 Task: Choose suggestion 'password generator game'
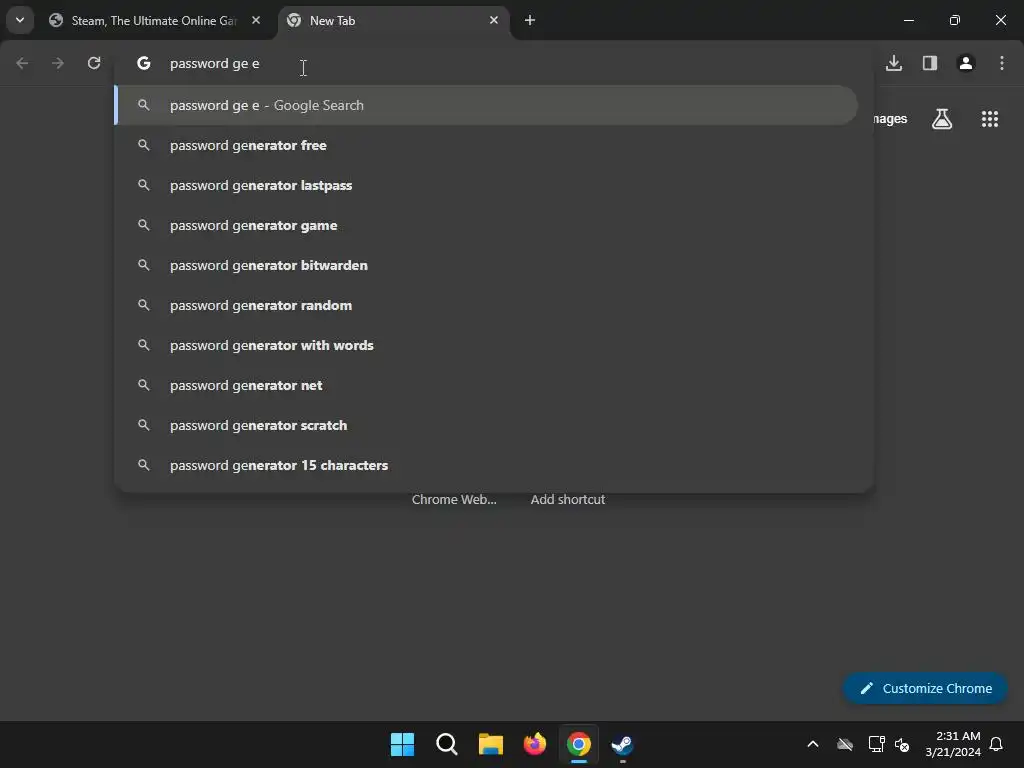click(x=486, y=225)
